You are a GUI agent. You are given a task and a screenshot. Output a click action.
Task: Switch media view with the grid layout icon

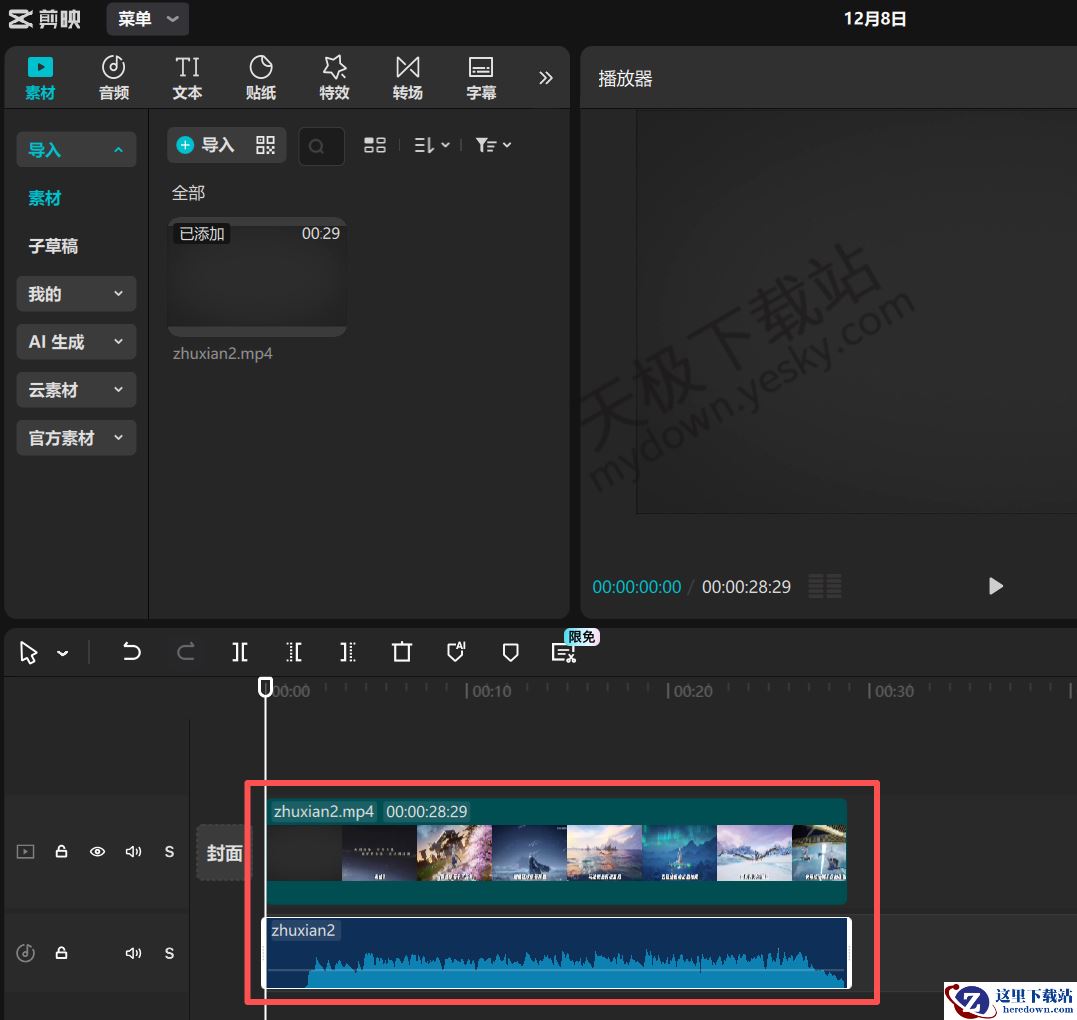click(375, 145)
